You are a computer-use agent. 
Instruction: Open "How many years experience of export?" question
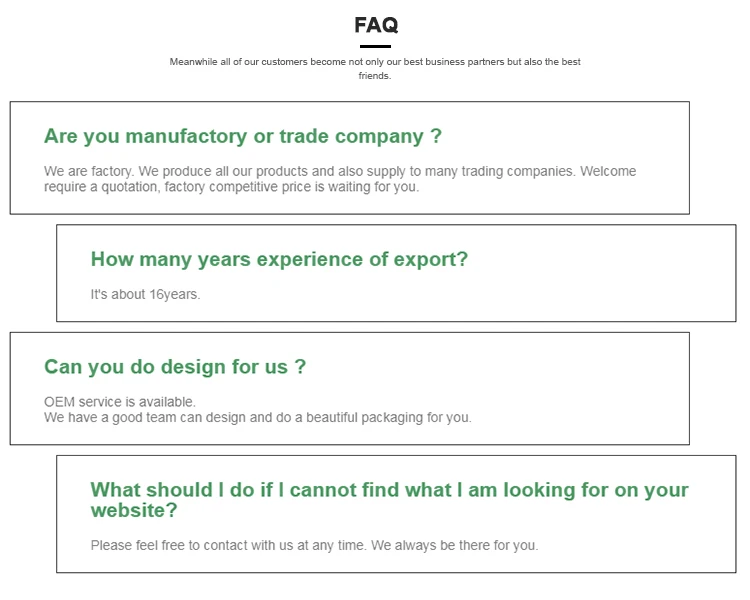(279, 259)
